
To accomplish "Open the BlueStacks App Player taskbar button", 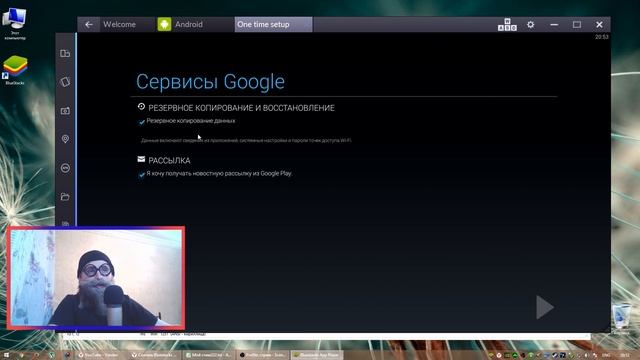I will click(317, 355).
